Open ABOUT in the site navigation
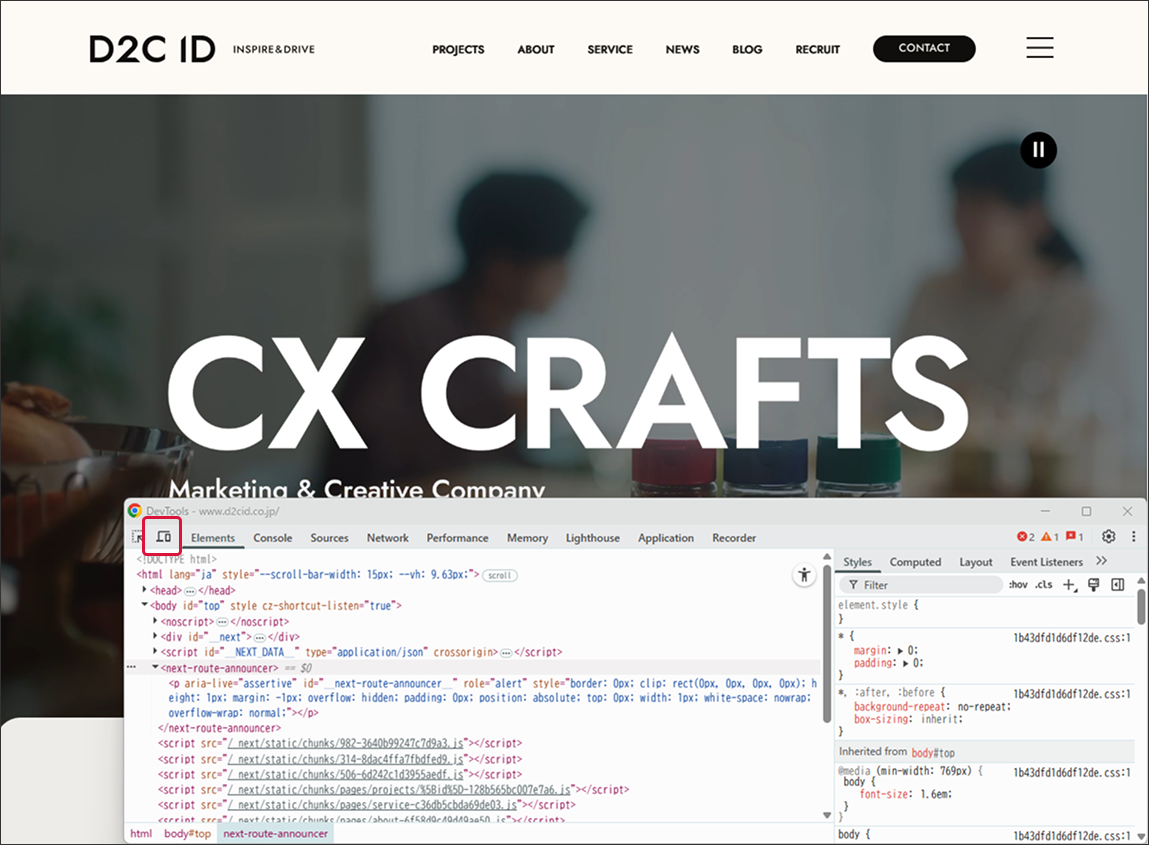 click(x=536, y=49)
